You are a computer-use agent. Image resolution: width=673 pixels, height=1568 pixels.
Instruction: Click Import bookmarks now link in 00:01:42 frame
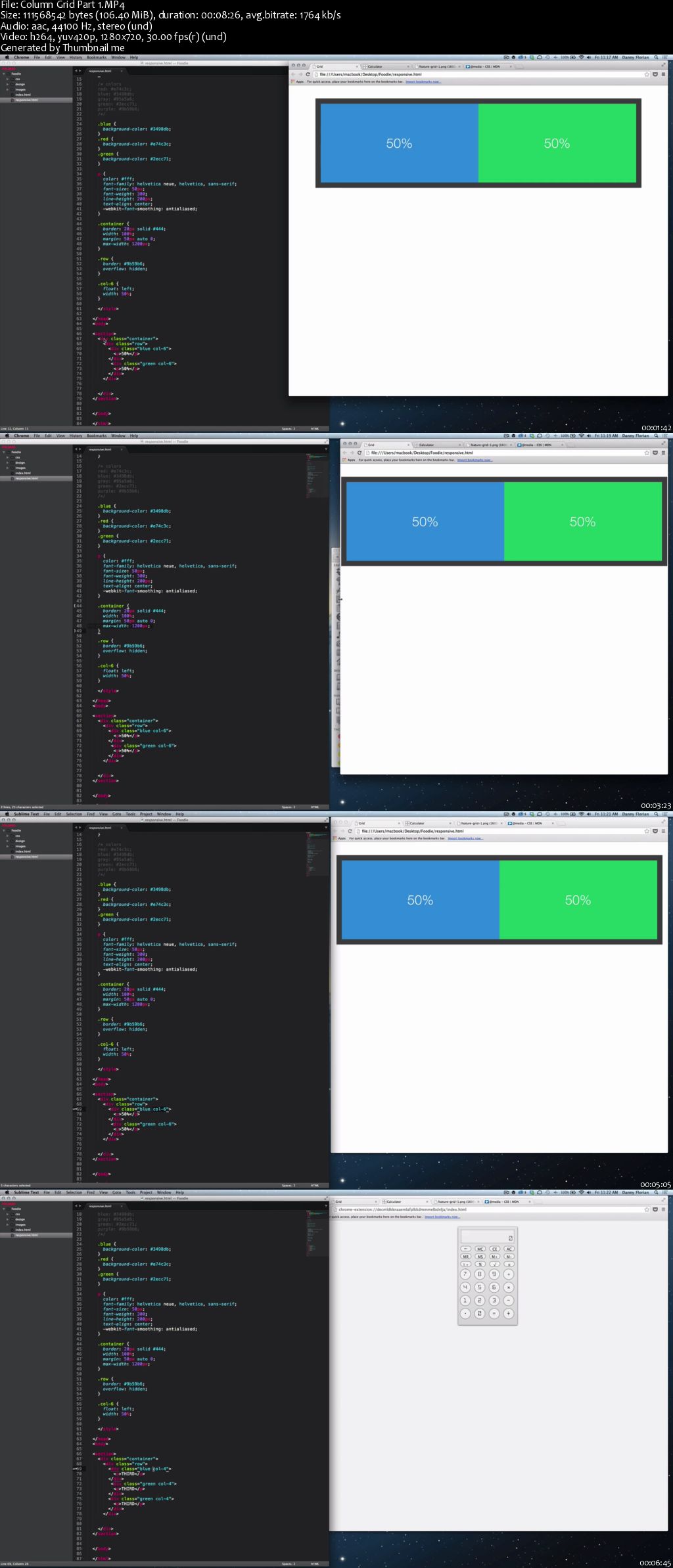pyautogui.click(x=423, y=81)
